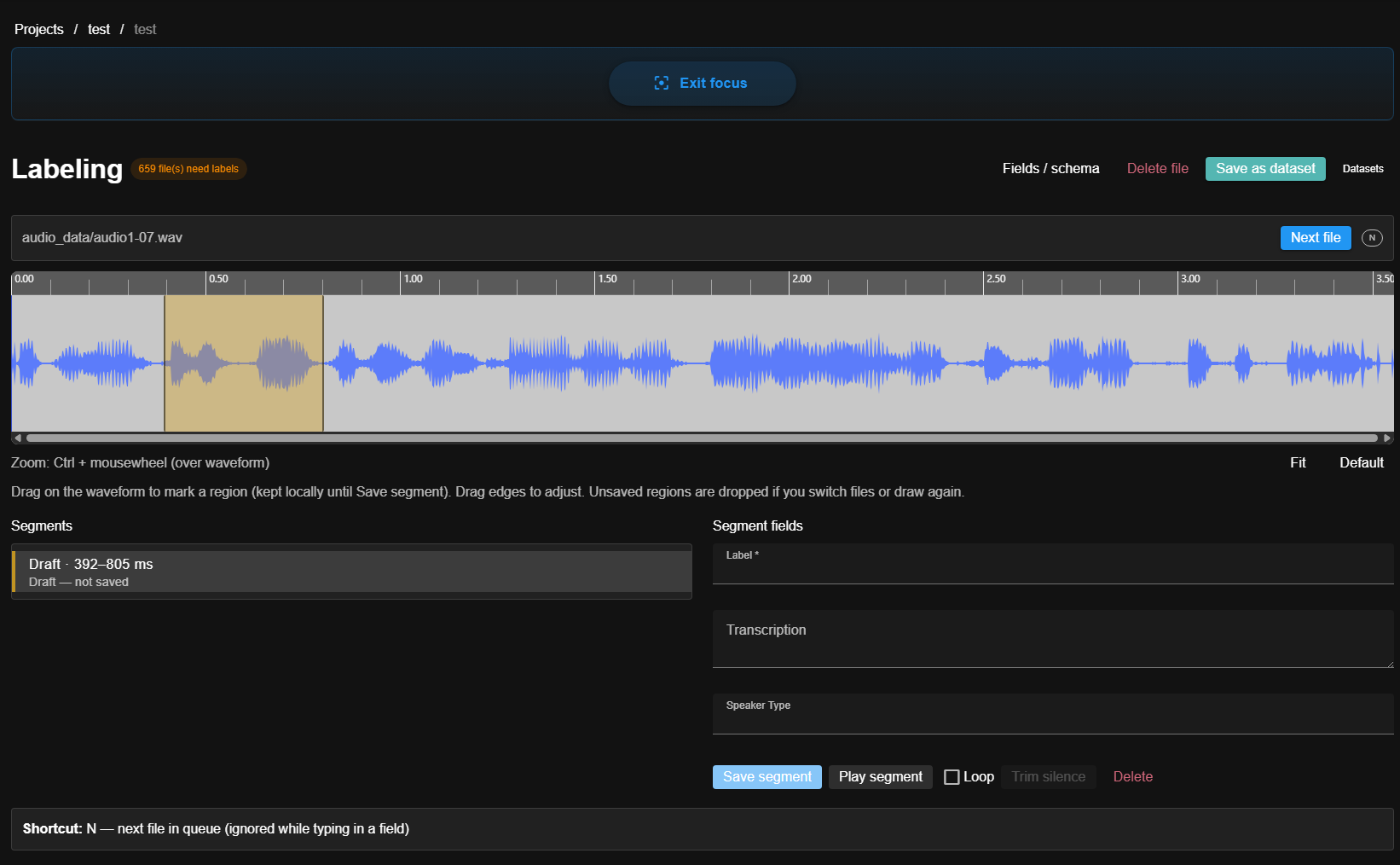Image resolution: width=1400 pixels, height=865 pixels.
Task: Reset zoom with Default button
Action: coord(1362,462)
